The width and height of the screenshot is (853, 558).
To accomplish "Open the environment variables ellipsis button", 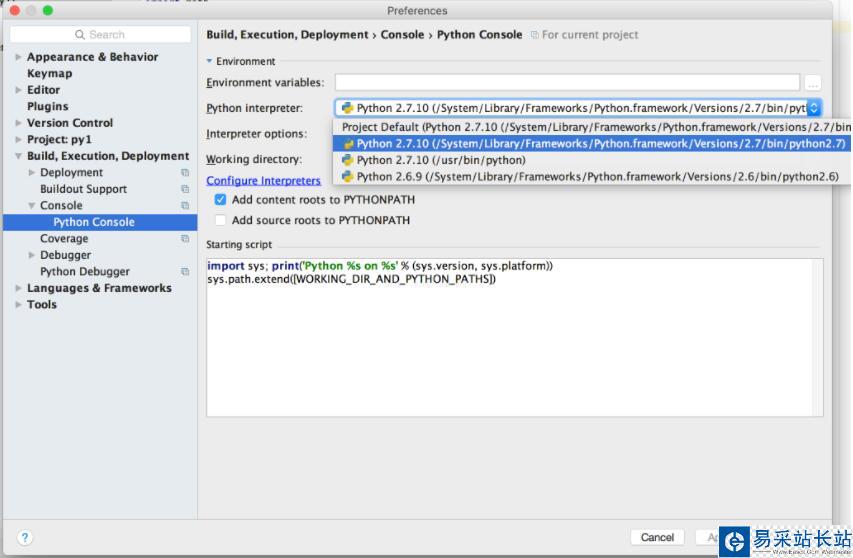I will point(812,83).
